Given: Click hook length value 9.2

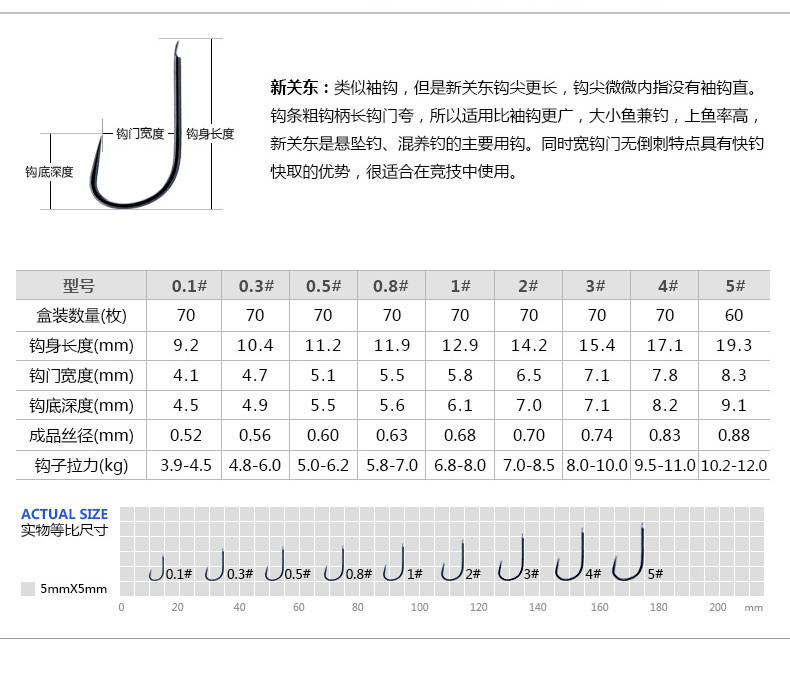Looking at the screenshot, I should click(x=186, y=346).
